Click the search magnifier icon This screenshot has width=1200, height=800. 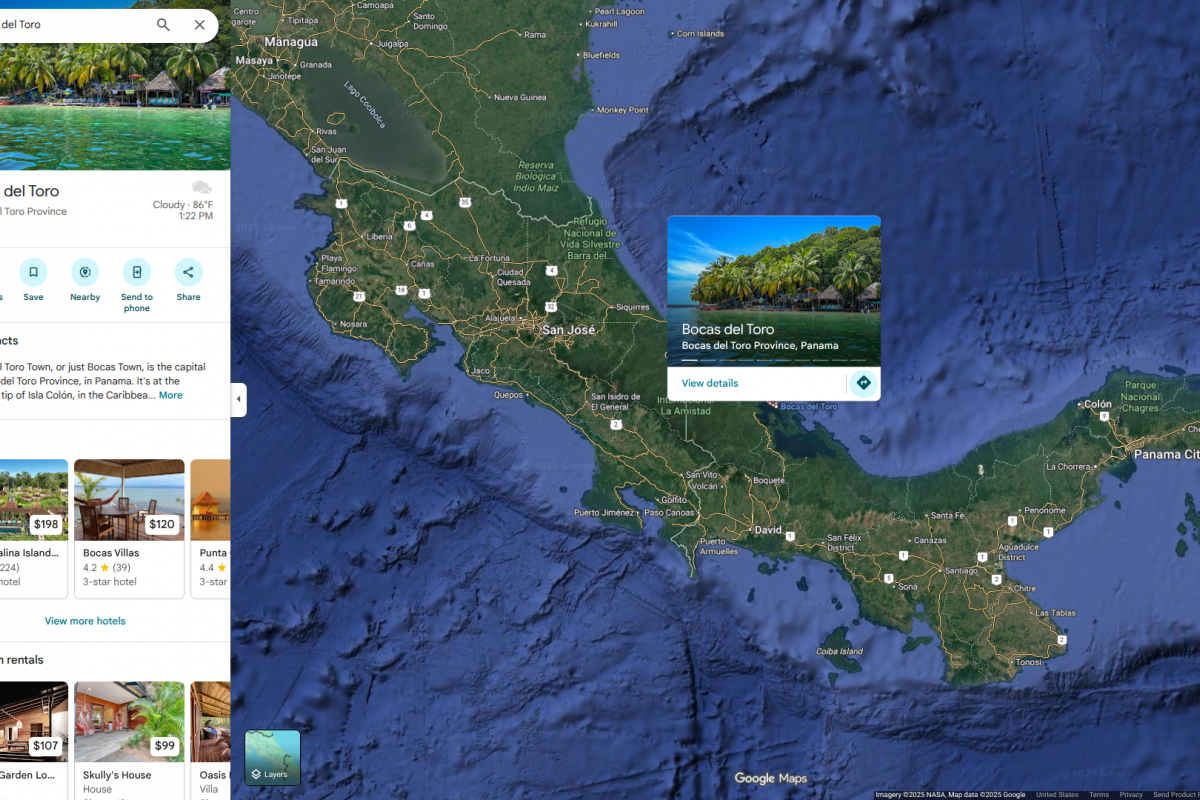coord(163,25)
